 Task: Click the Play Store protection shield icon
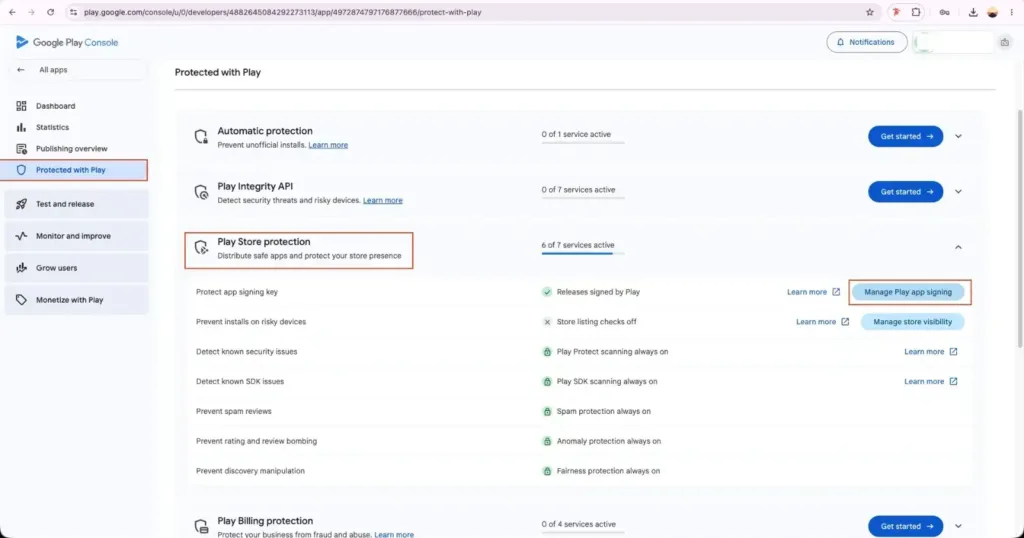(201, 247)
